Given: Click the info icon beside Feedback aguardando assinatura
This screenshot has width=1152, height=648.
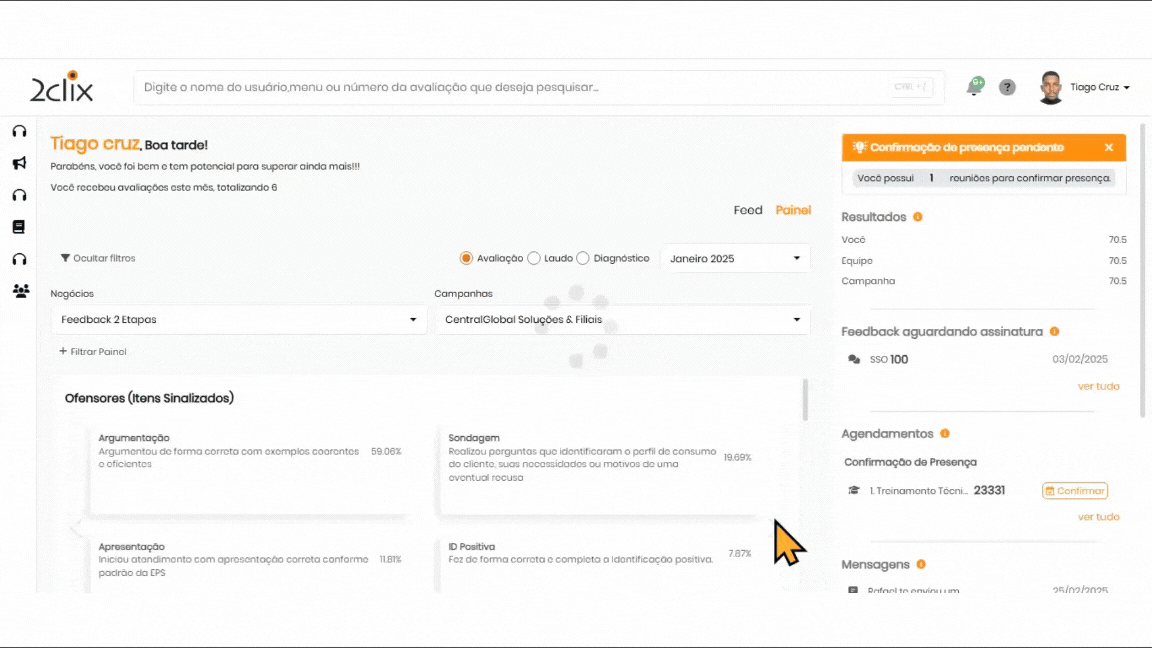Looking at the screenshot, I should [x=1054, y=331].
